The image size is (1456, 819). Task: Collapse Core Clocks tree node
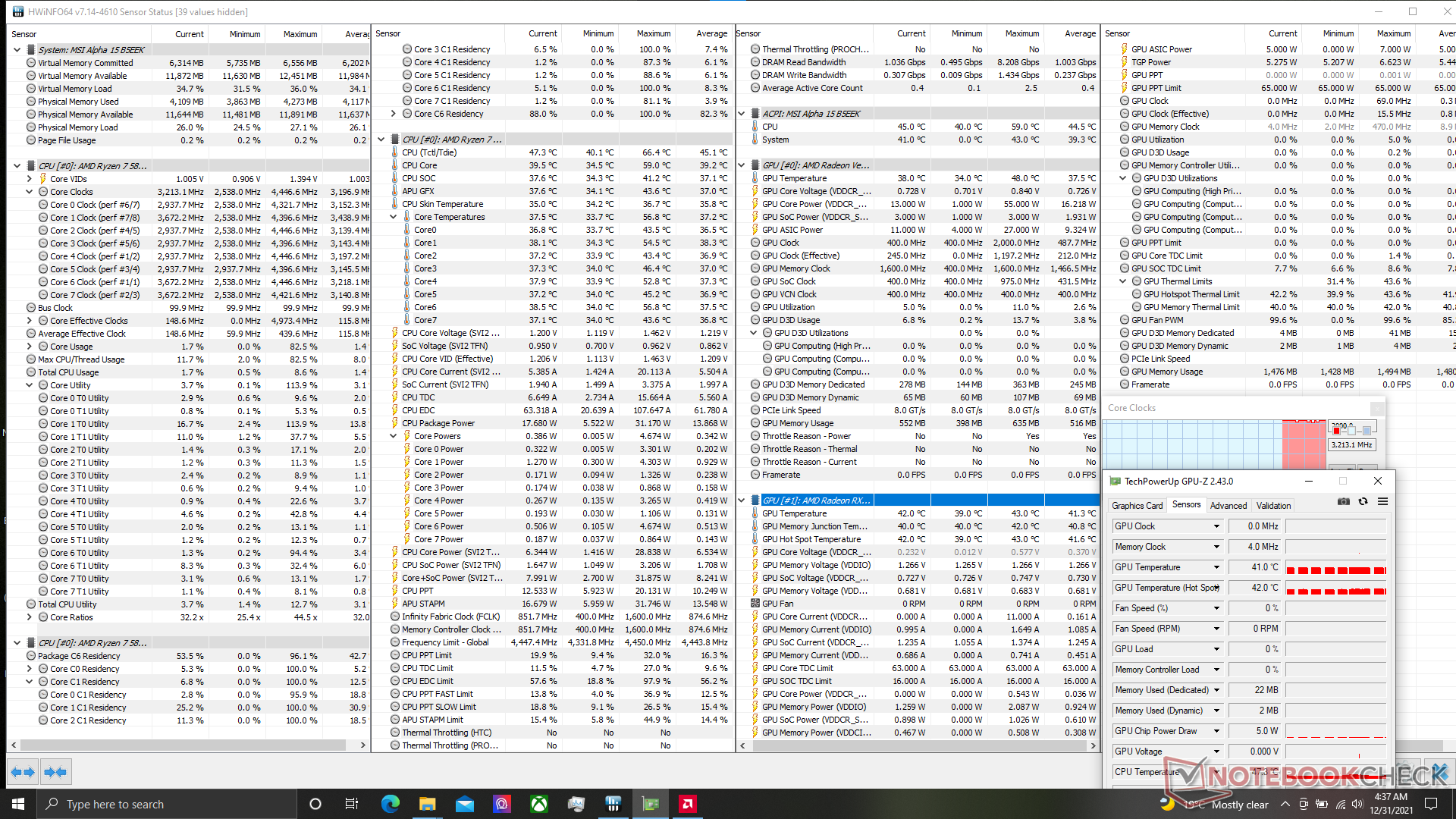pyautogui.click(x=30, y=192)
